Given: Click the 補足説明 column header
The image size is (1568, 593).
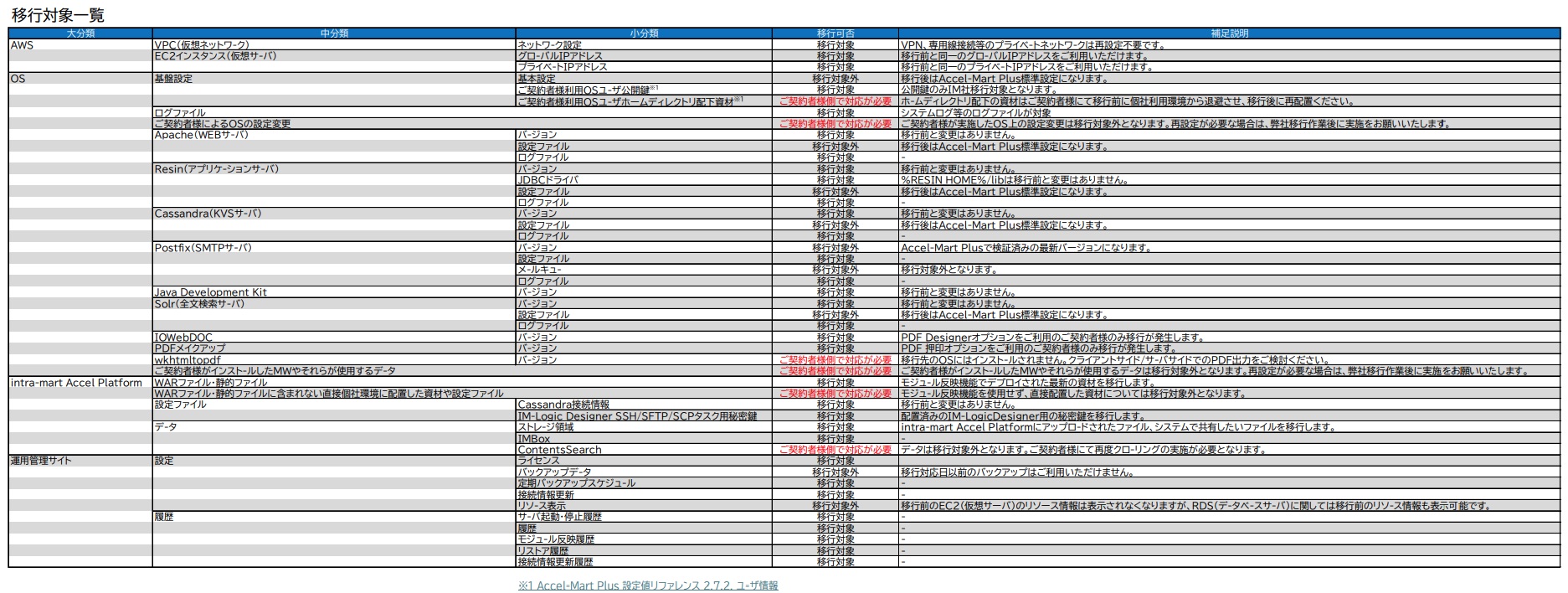Looking at the screenshot, I should [x=1229, y=34].
